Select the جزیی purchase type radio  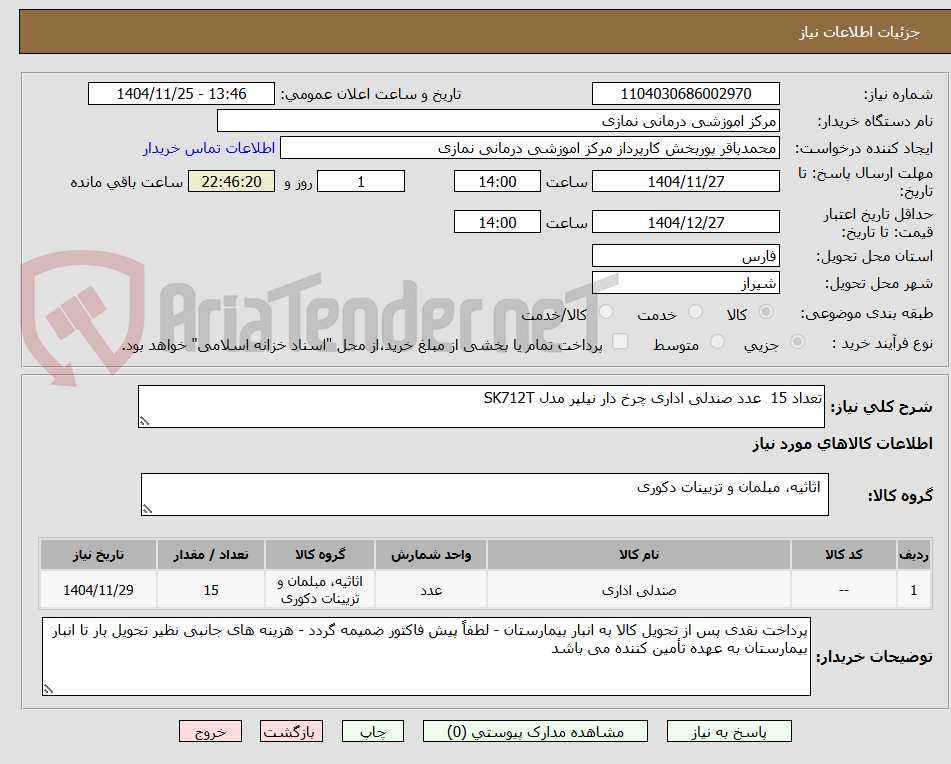click(x=798, y=342)
